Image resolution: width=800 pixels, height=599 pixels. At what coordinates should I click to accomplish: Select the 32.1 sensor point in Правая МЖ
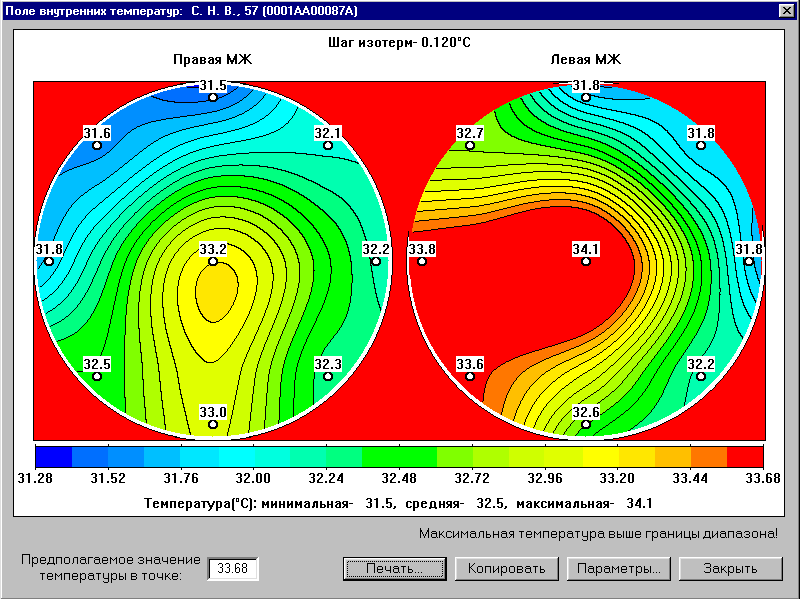pyautogui.click(x=328, y=145)
